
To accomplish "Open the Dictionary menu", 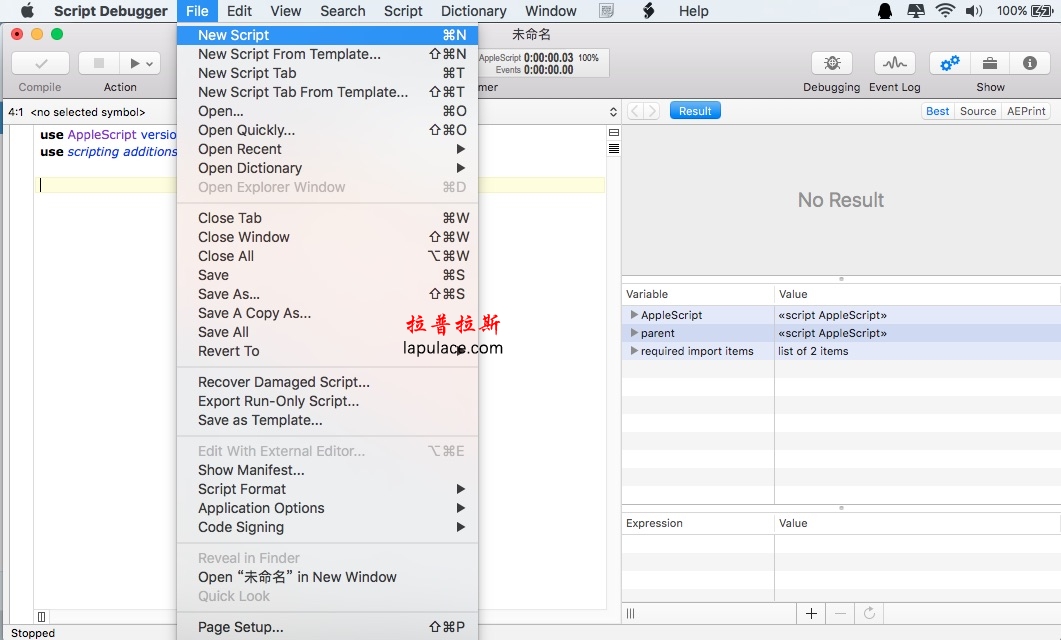I will point(474,11).
